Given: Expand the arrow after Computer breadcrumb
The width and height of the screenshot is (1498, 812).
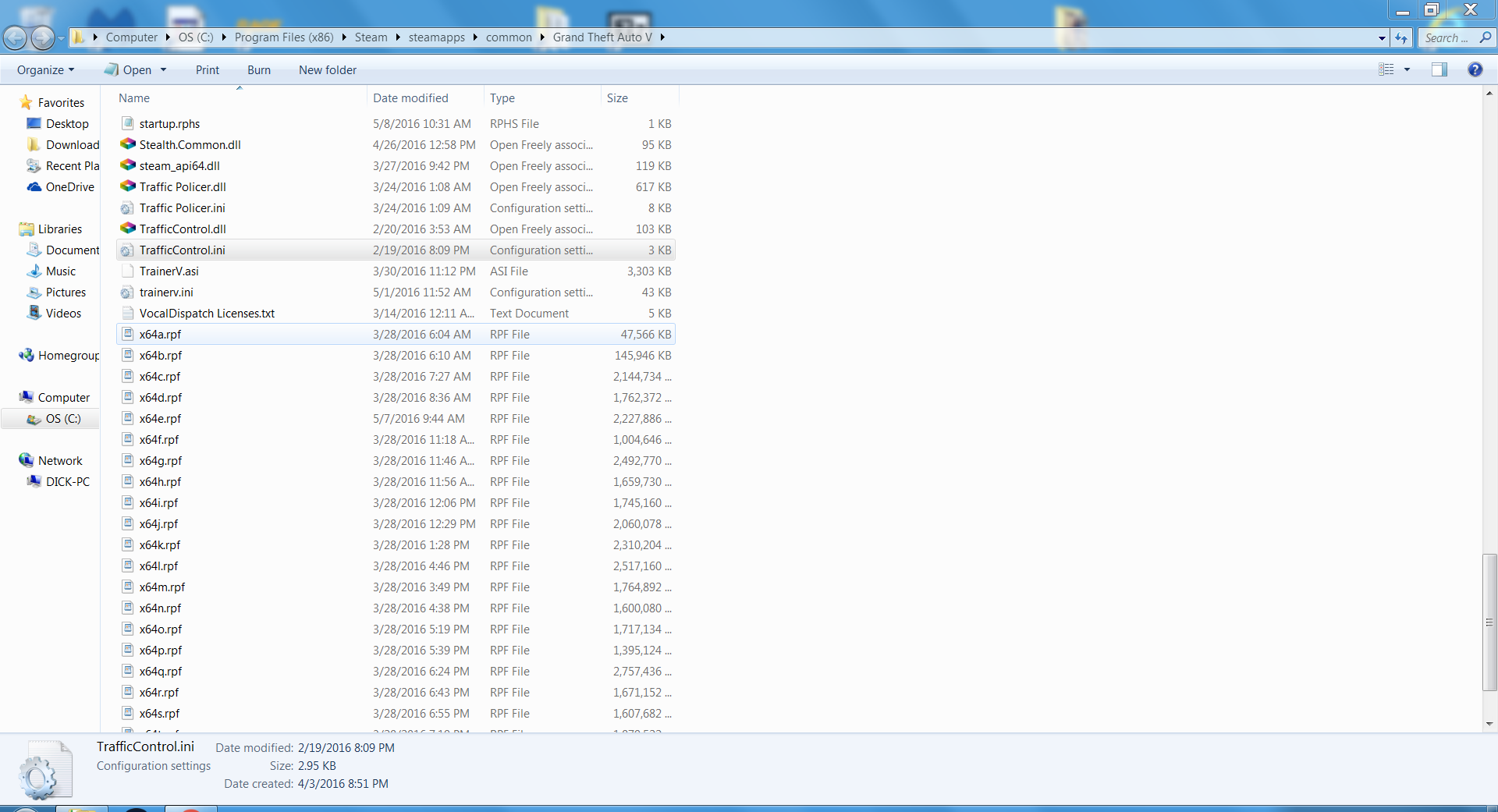Looking at the screenshot, I should 168,37.
